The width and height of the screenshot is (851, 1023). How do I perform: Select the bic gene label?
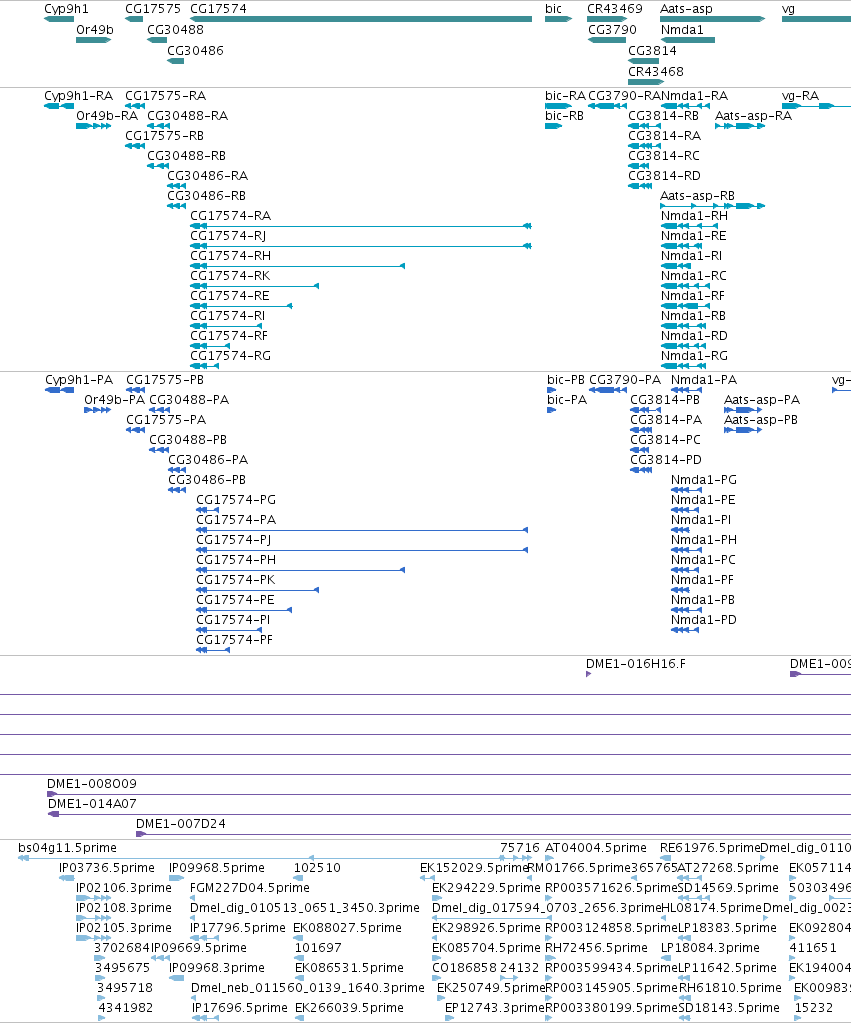(553, 9)
